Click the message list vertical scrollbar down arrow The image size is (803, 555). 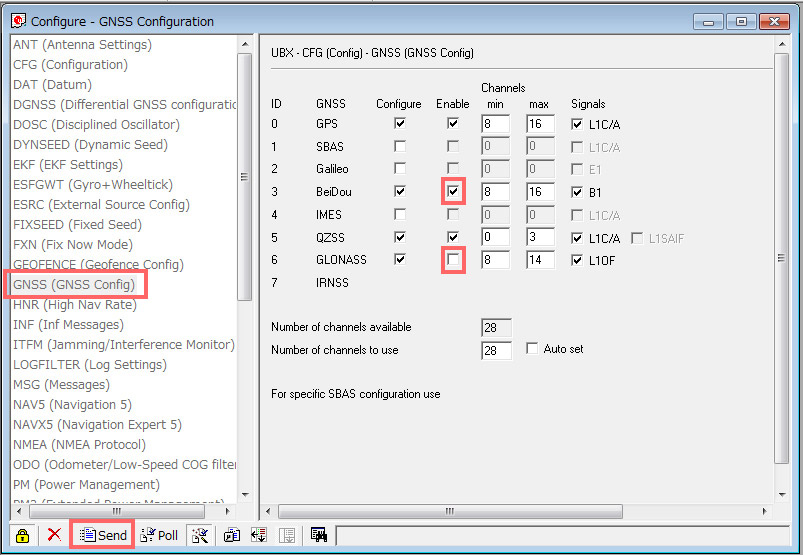(x=244, y=493)
